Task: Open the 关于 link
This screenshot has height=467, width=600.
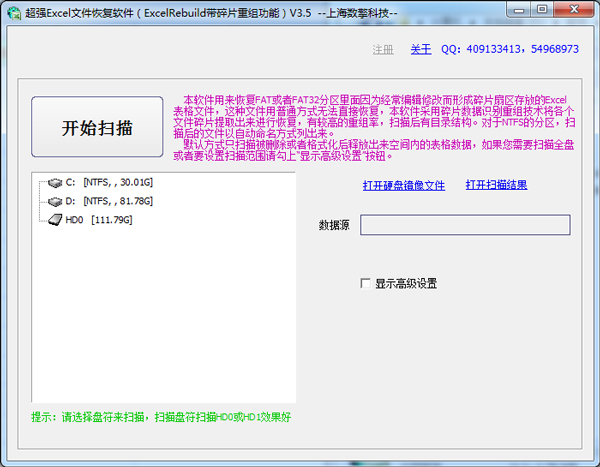Action: 421,49
